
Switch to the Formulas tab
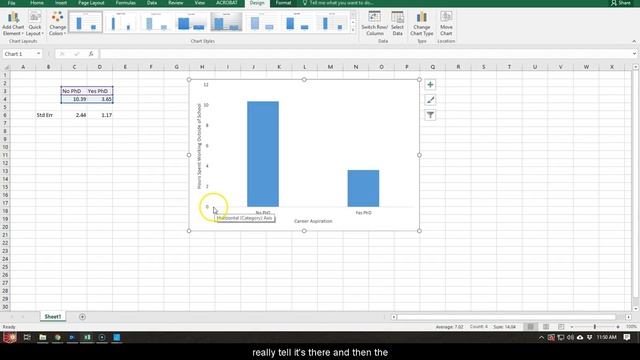click(125, 3)
